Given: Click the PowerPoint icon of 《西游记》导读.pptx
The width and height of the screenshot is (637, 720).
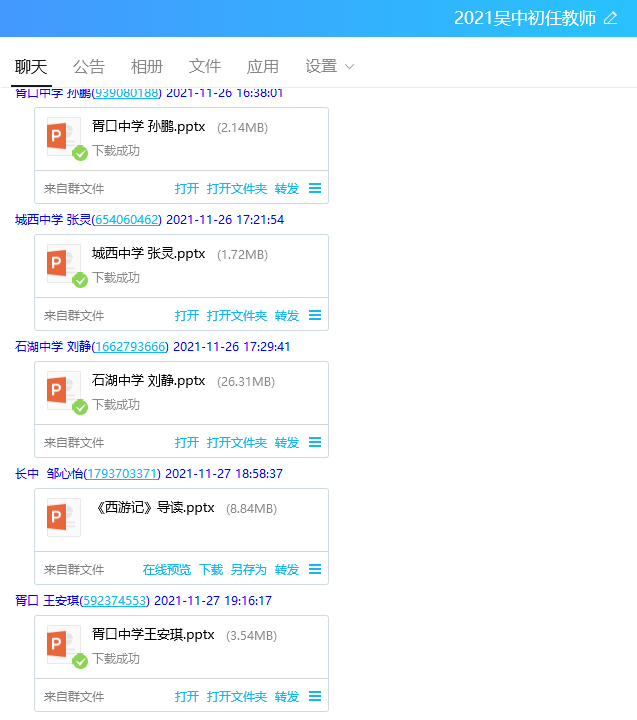Looking at the screenshot, I should pyautogui.click(x=64, y=517).
